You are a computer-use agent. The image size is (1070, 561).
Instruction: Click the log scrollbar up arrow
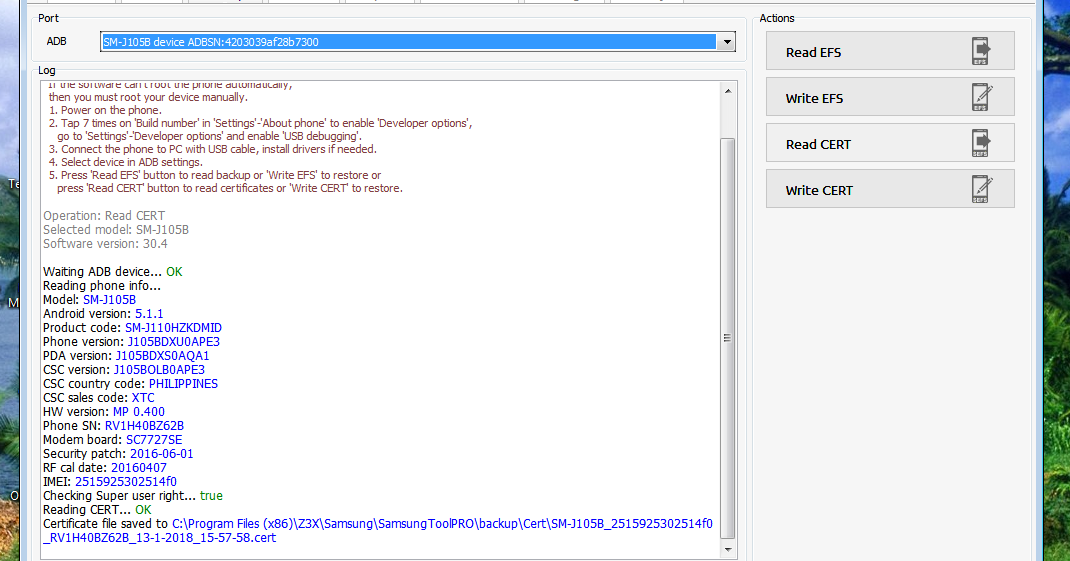point(727,91)
